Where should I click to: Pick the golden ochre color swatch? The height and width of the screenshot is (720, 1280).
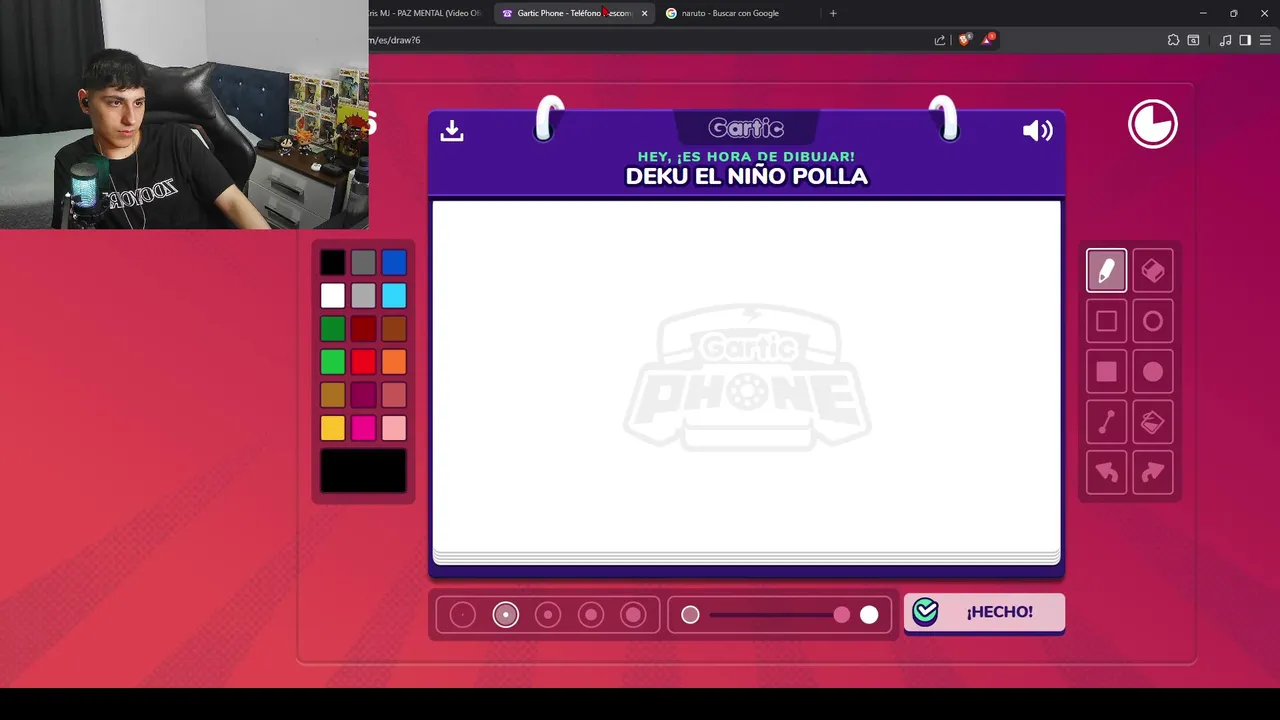coord(333,395)
